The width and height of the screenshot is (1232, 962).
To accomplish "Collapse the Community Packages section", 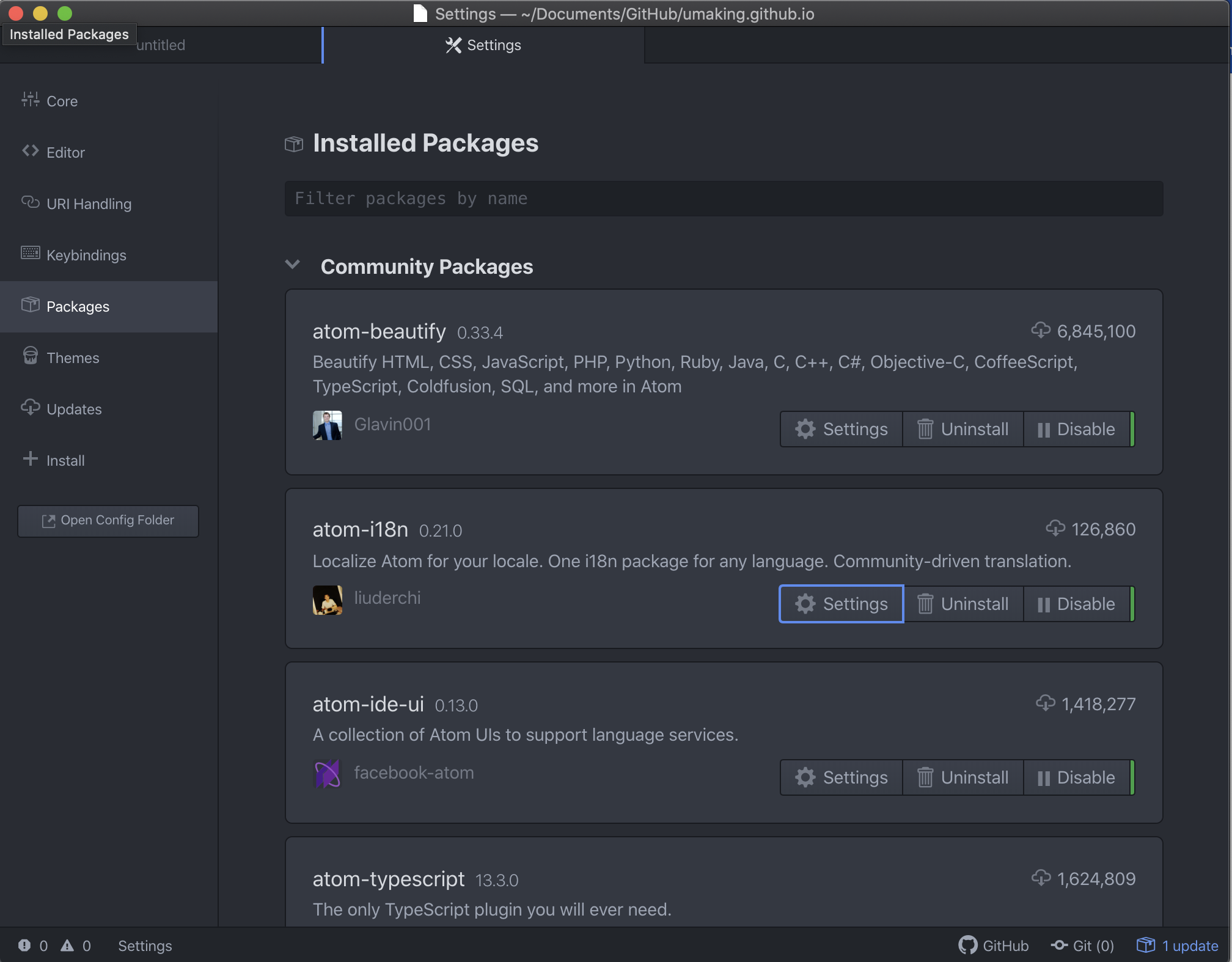I will pos(293,265).
